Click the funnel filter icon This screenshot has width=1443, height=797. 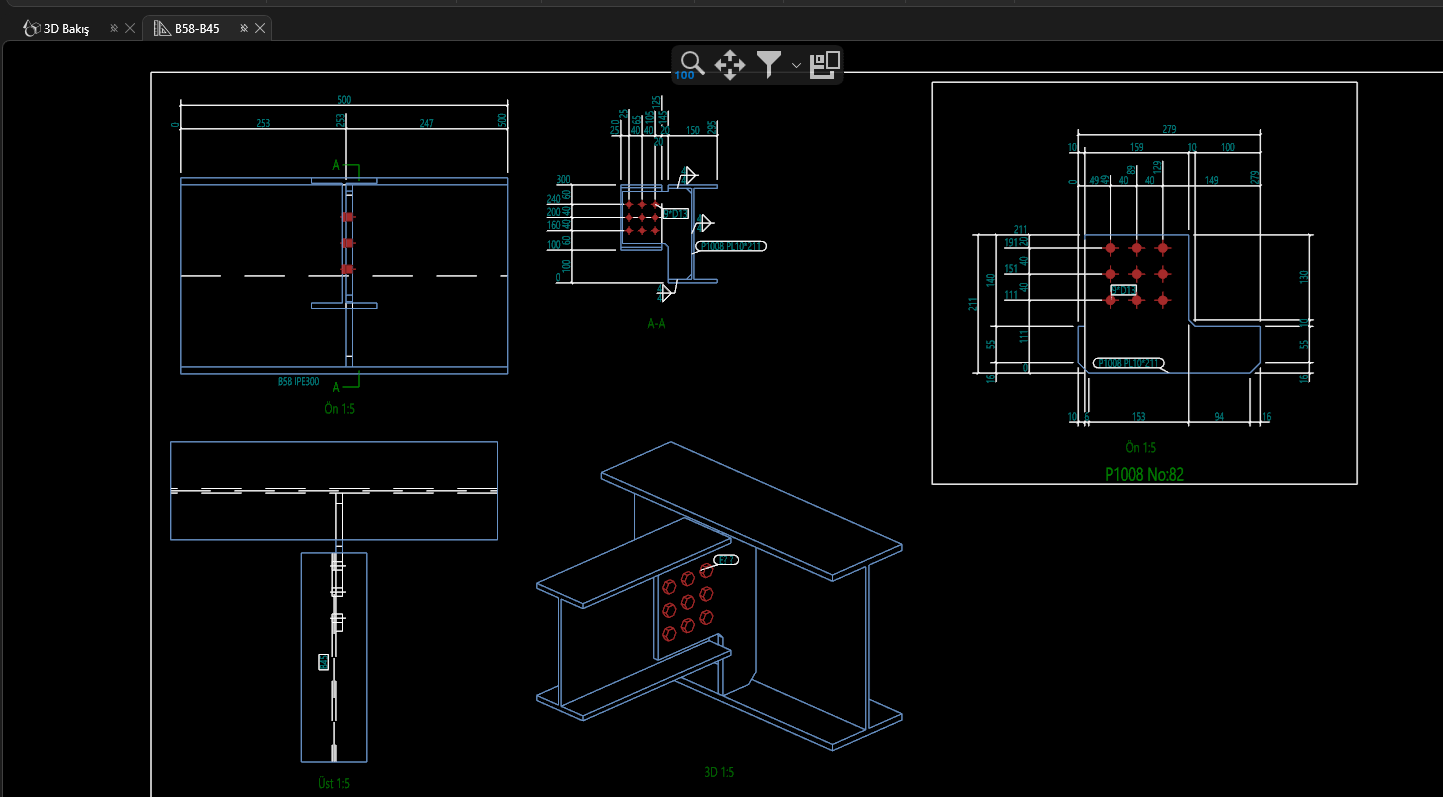tap(768, 65)
